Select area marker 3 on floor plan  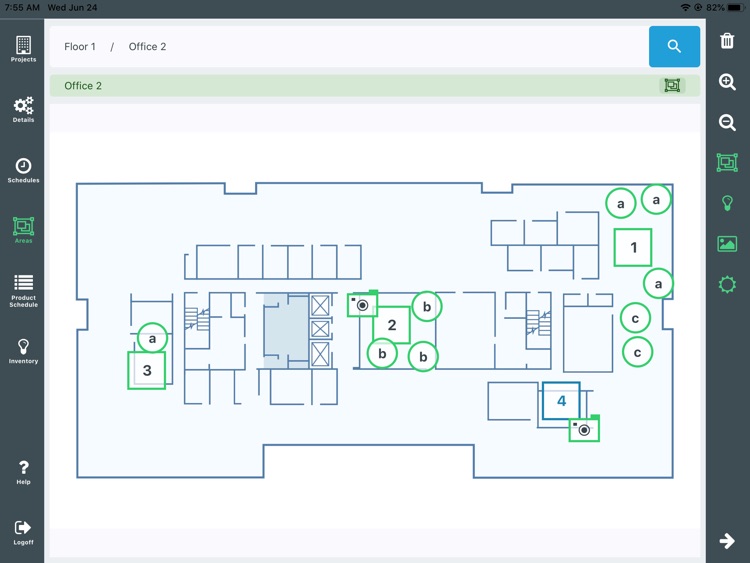(147, 370)
